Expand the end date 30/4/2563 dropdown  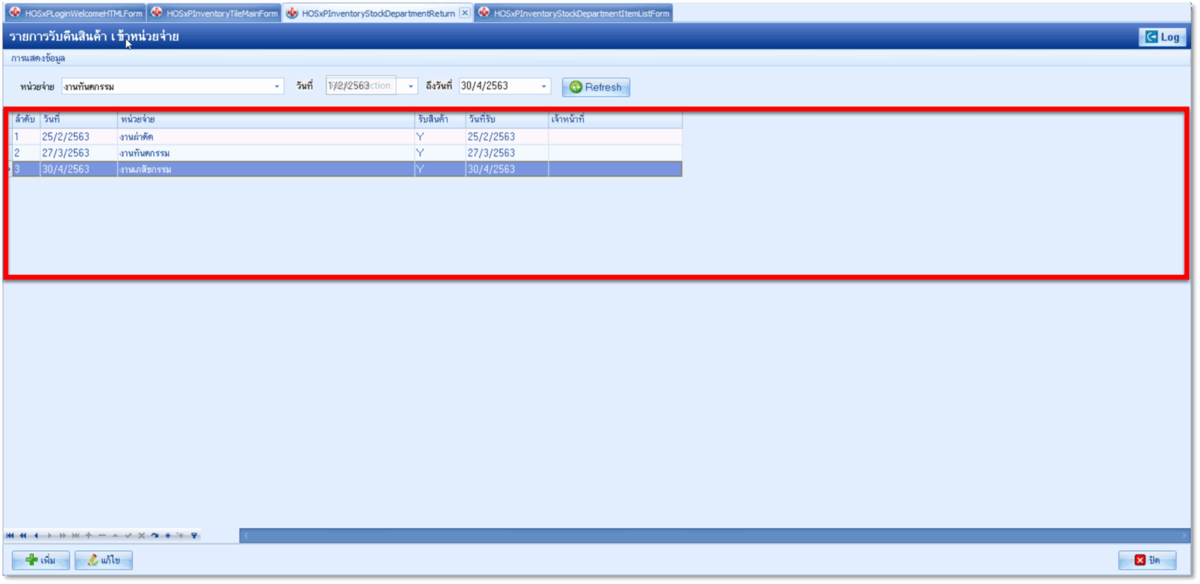pyautogui.click(x=544, y=87)
